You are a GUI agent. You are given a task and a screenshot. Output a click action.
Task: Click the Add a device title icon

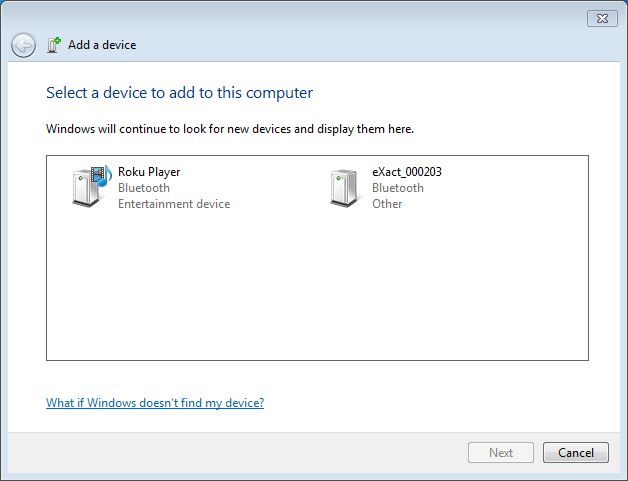tap(54, 45)
